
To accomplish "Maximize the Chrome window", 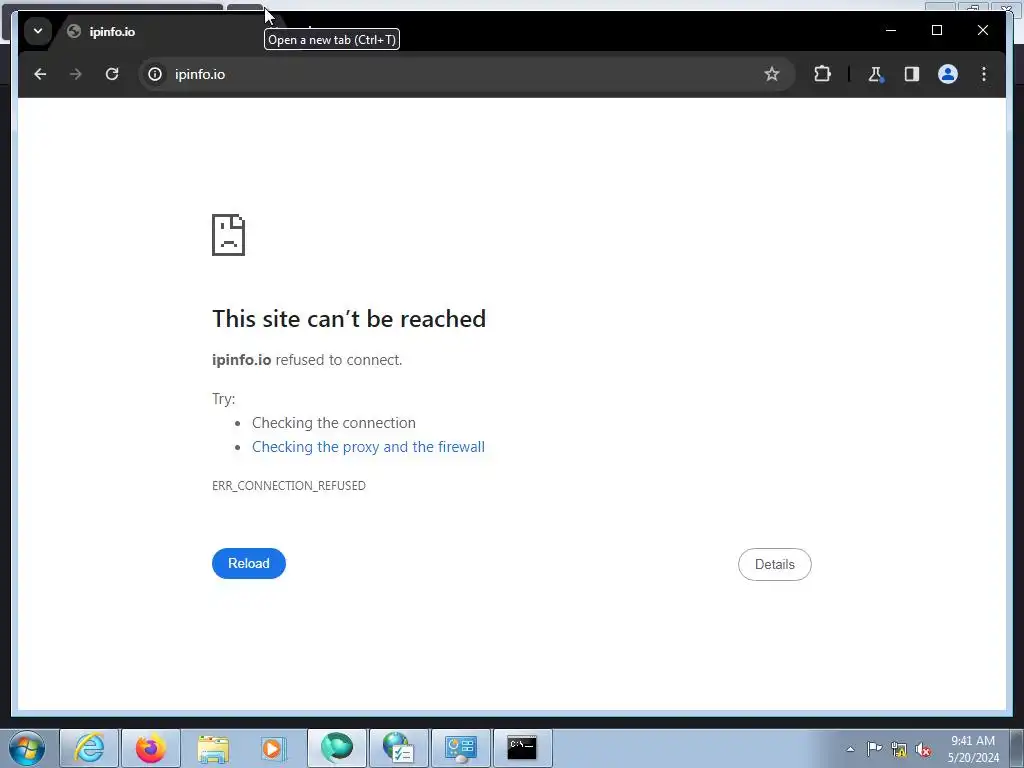I will 936,30.
